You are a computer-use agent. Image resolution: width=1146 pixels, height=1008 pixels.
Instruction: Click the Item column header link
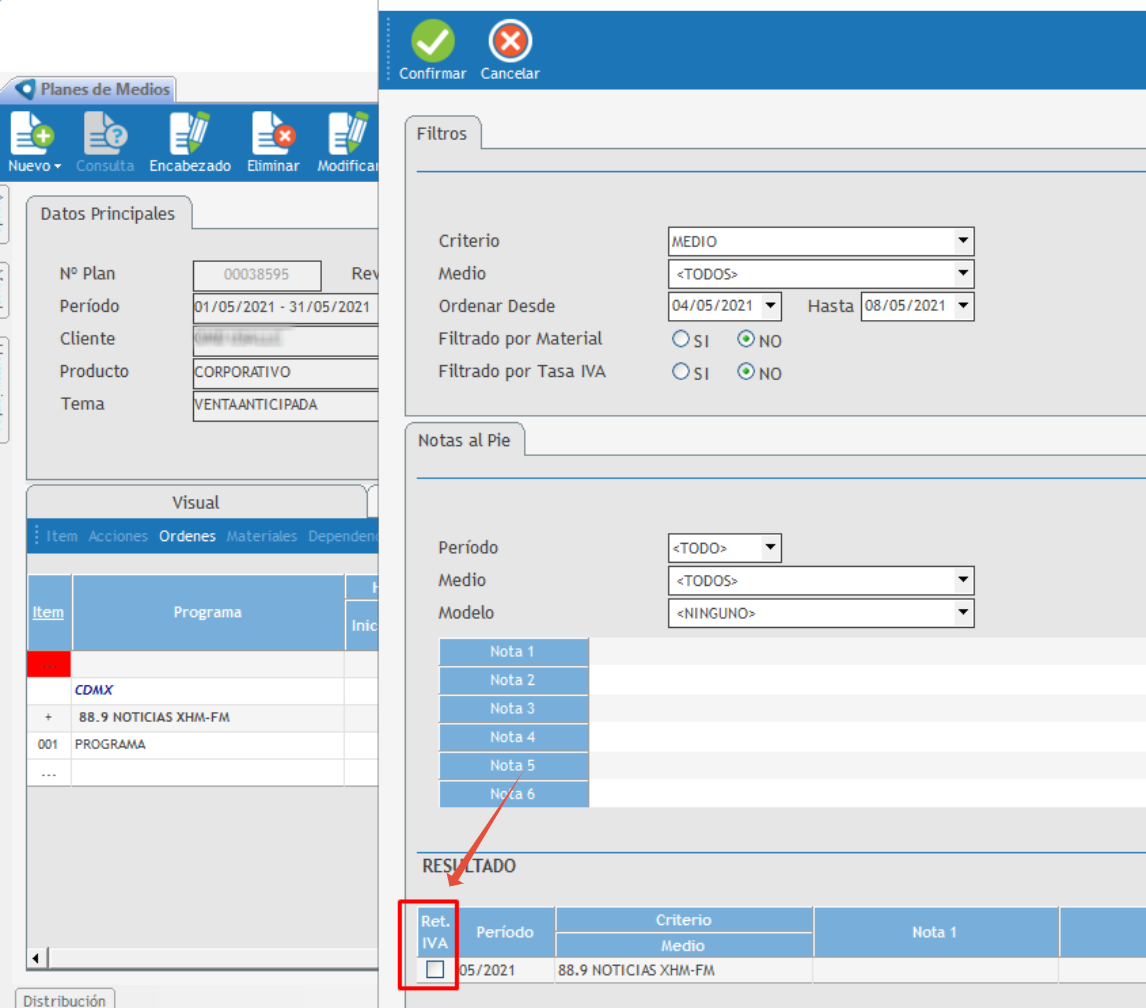tap(48, 613)
